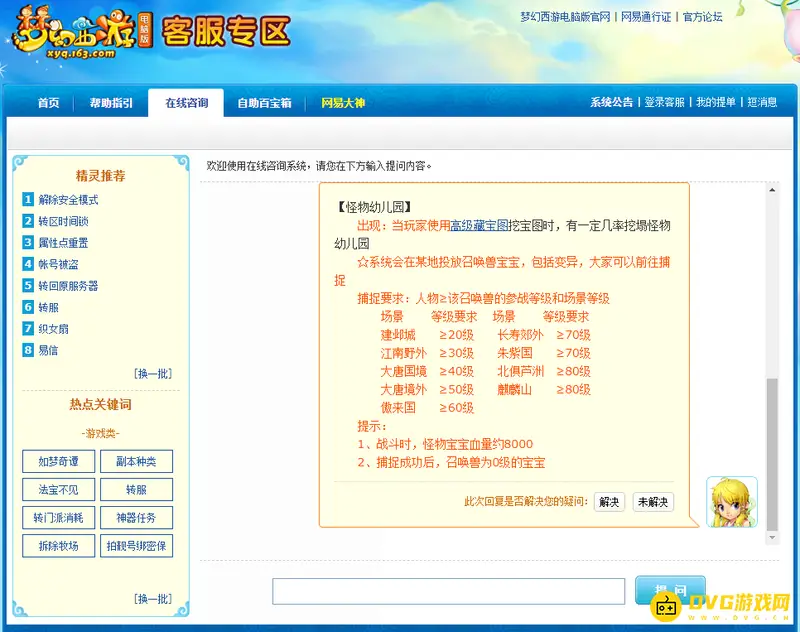This screenshot has height=632, width=800.
Task: Click the 神器任务 keyword button
Action: pyautogui.click(x=136, y=518)
